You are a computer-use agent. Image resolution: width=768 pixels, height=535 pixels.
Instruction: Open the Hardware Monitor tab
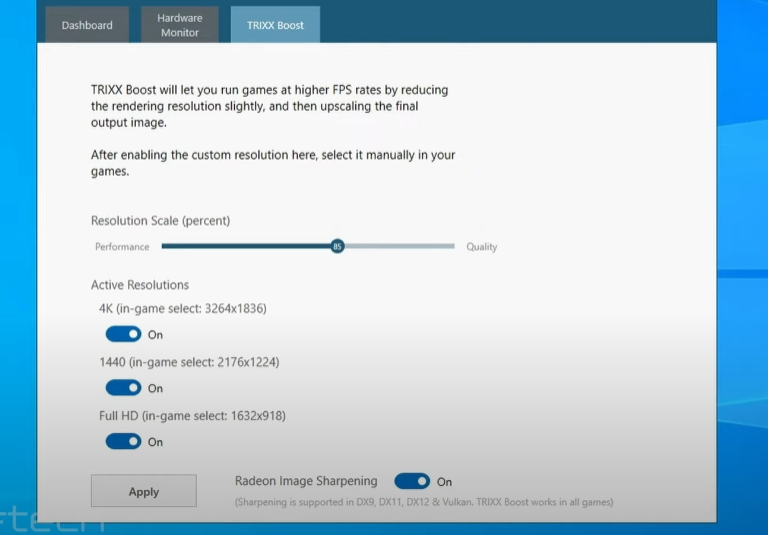180,25
